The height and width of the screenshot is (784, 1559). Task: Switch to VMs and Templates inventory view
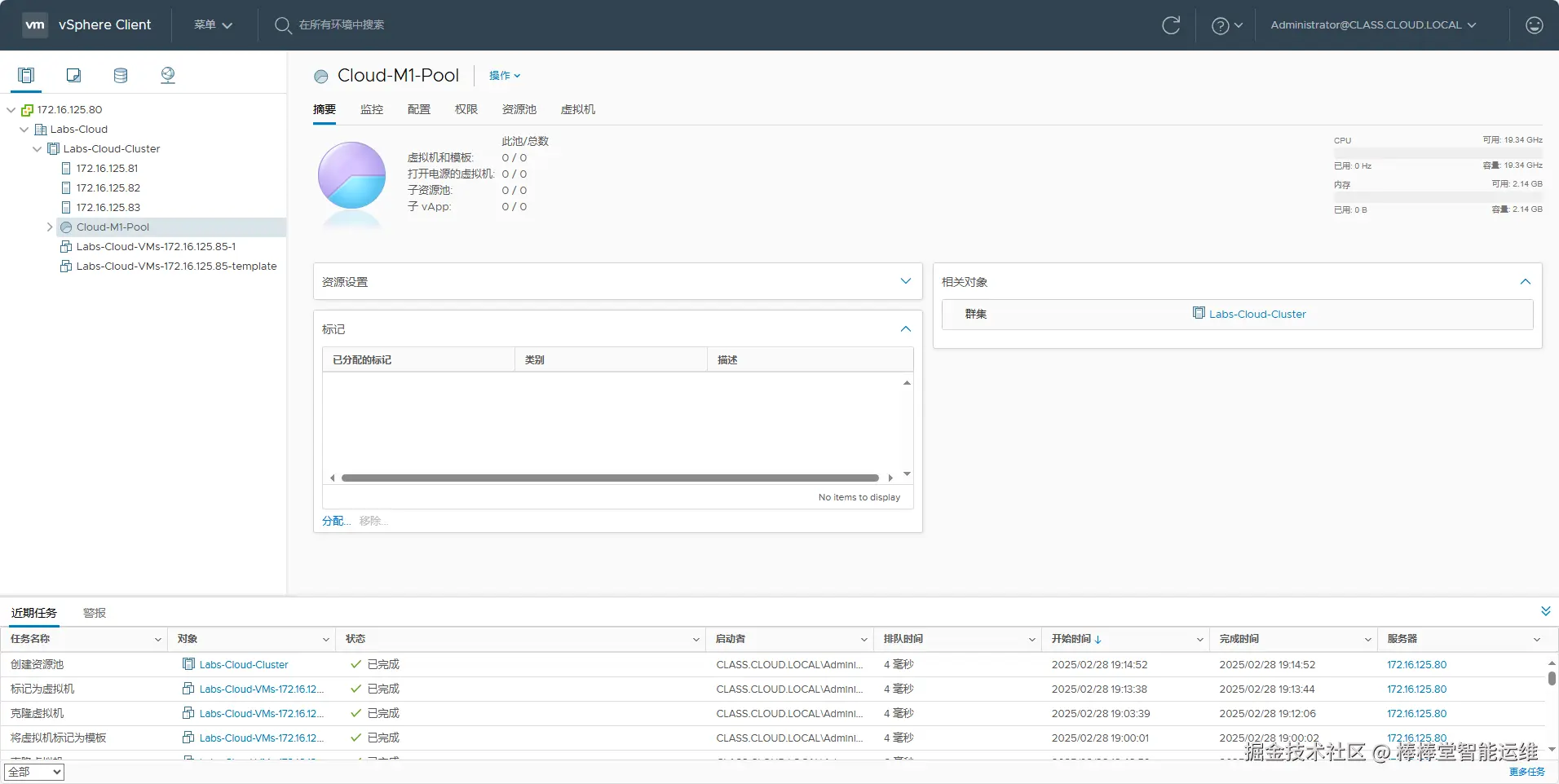click(x=73, y=76)
